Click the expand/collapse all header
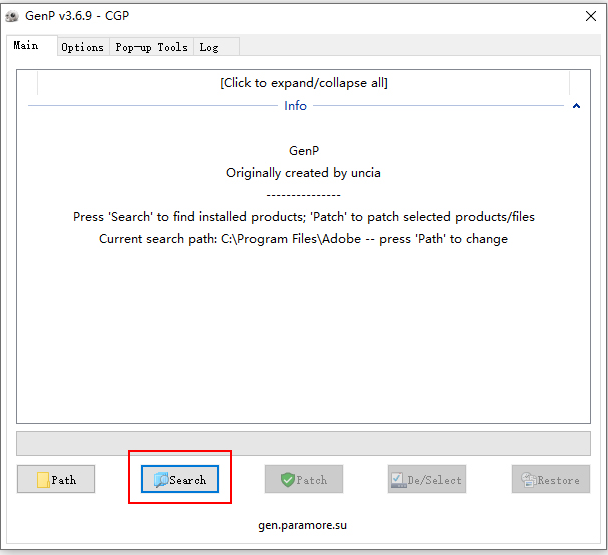Image resolution: width=608 pixels, height=555 pixels. coord(304,83)
